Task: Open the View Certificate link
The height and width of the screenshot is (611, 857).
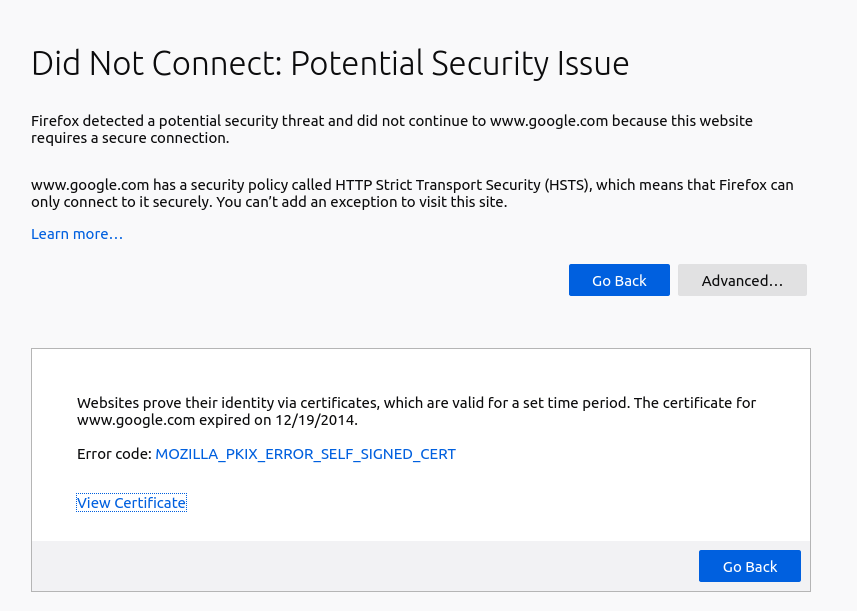Action: click(131, 503)
